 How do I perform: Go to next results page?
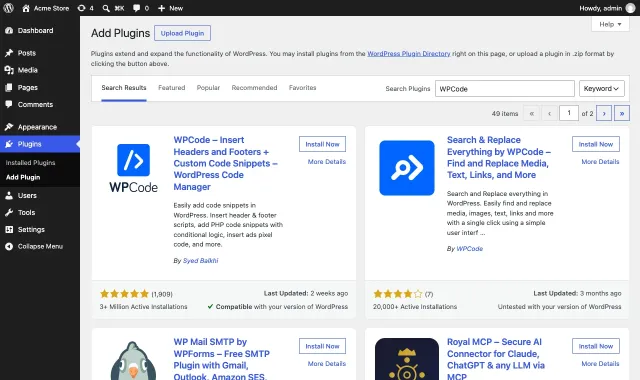click(x=604, y=113)
